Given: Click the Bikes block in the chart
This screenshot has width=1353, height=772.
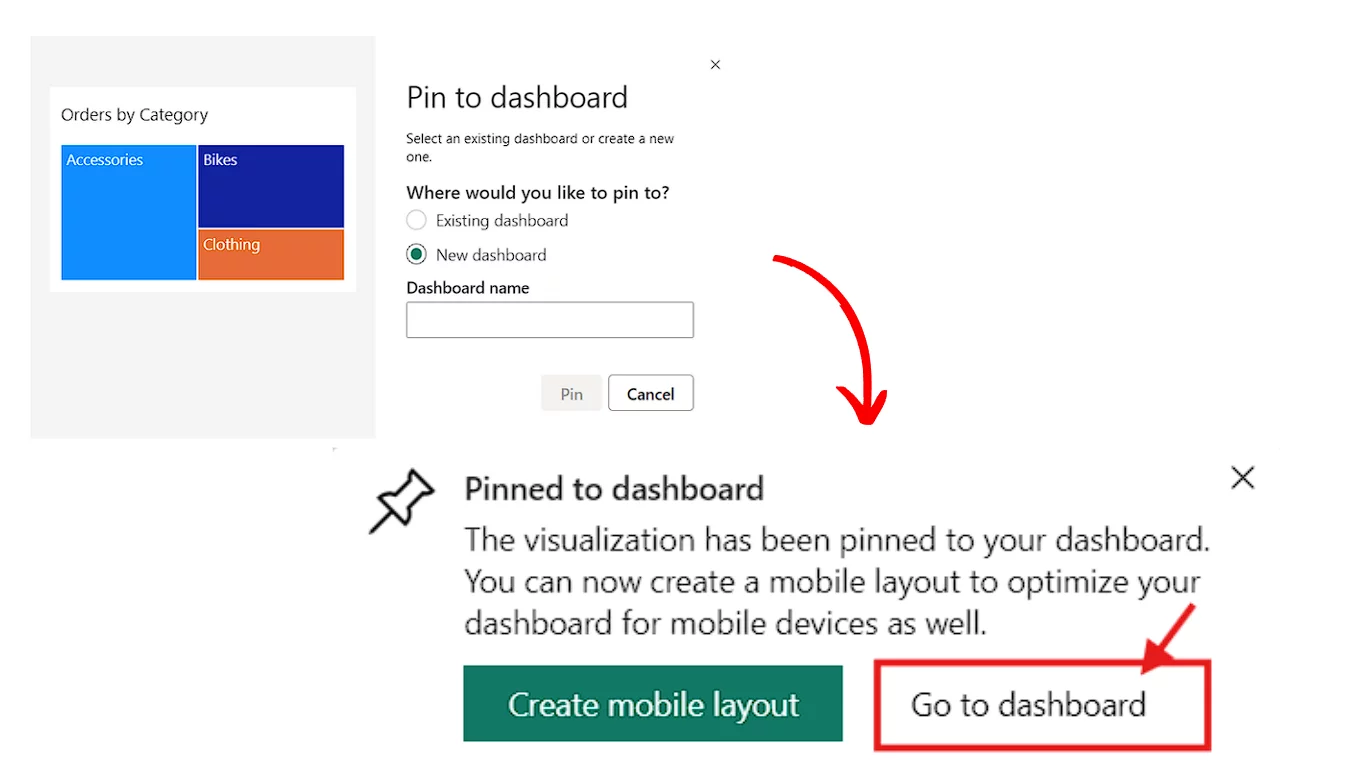Looking at the screenshot, I should [x=270, y=187].
